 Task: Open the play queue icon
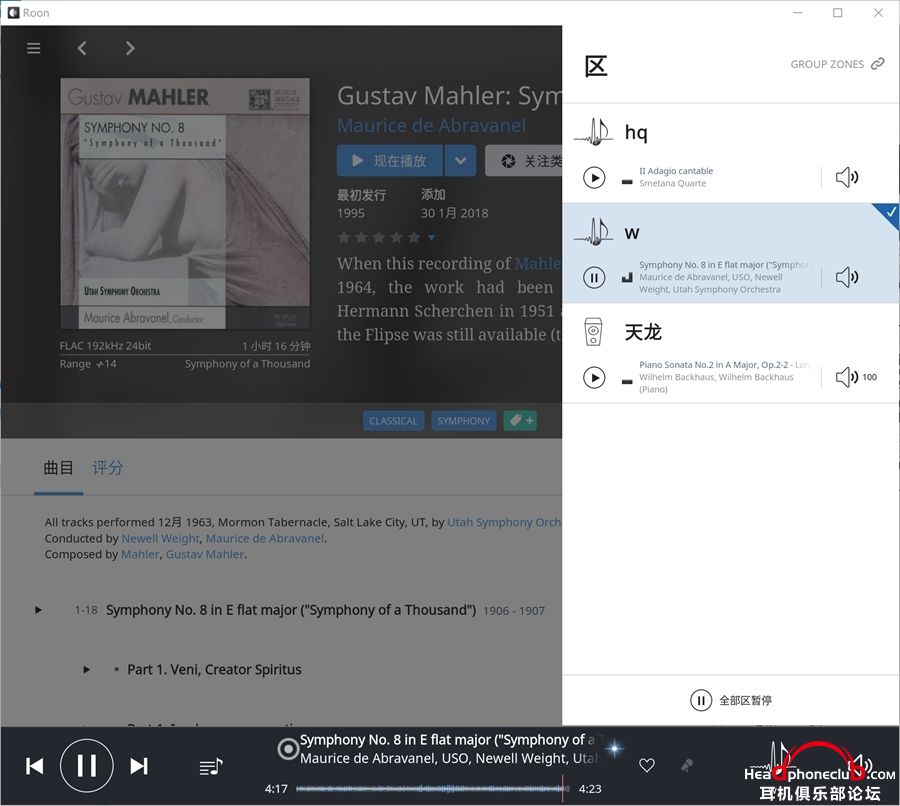click(211, 766)
